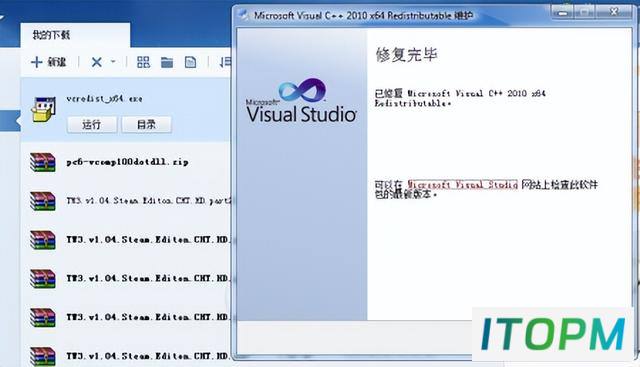The image size is (640, 367).
Task: Select the third TW3.v1.04.Steam.Edition entry
Action: [149, 278]
